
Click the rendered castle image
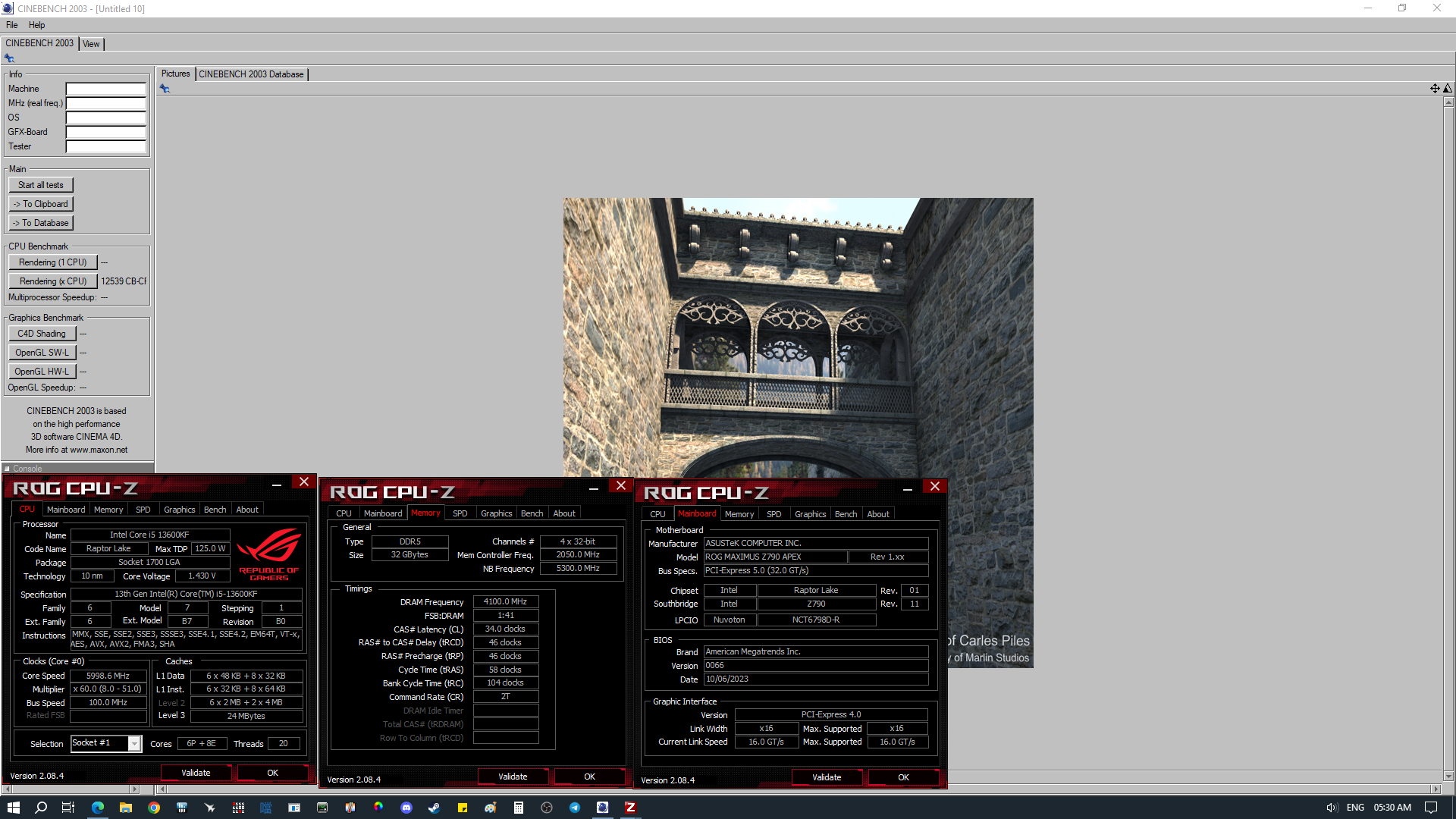(798, 433)
